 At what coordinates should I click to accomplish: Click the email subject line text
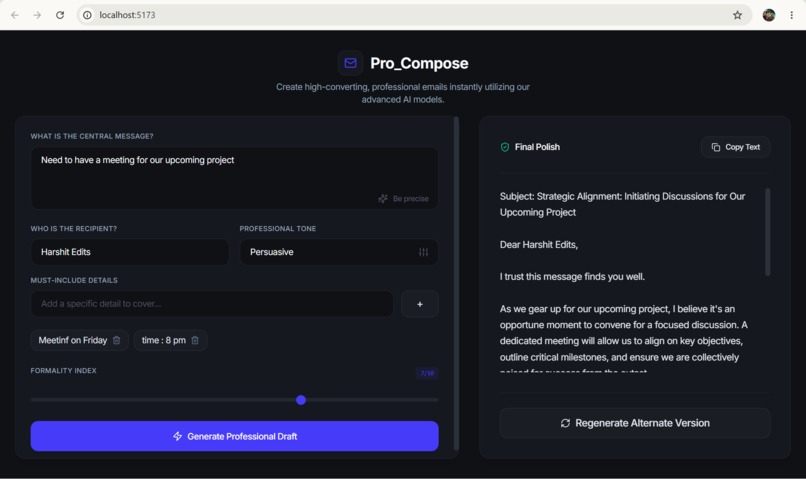pos(622,204)
